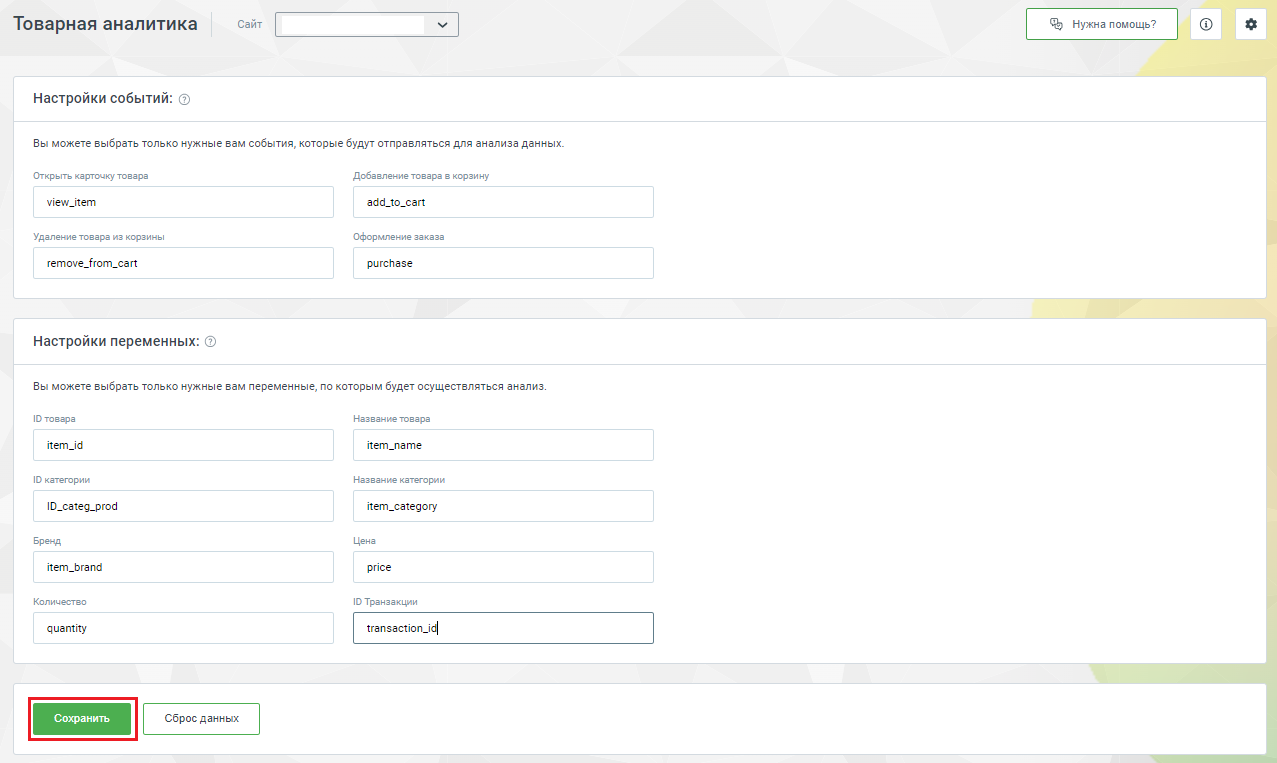Select the purchase input field

503,263
